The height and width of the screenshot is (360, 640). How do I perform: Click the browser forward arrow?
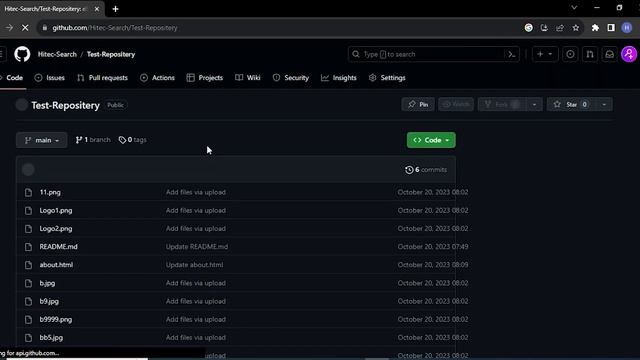point(9,28)
